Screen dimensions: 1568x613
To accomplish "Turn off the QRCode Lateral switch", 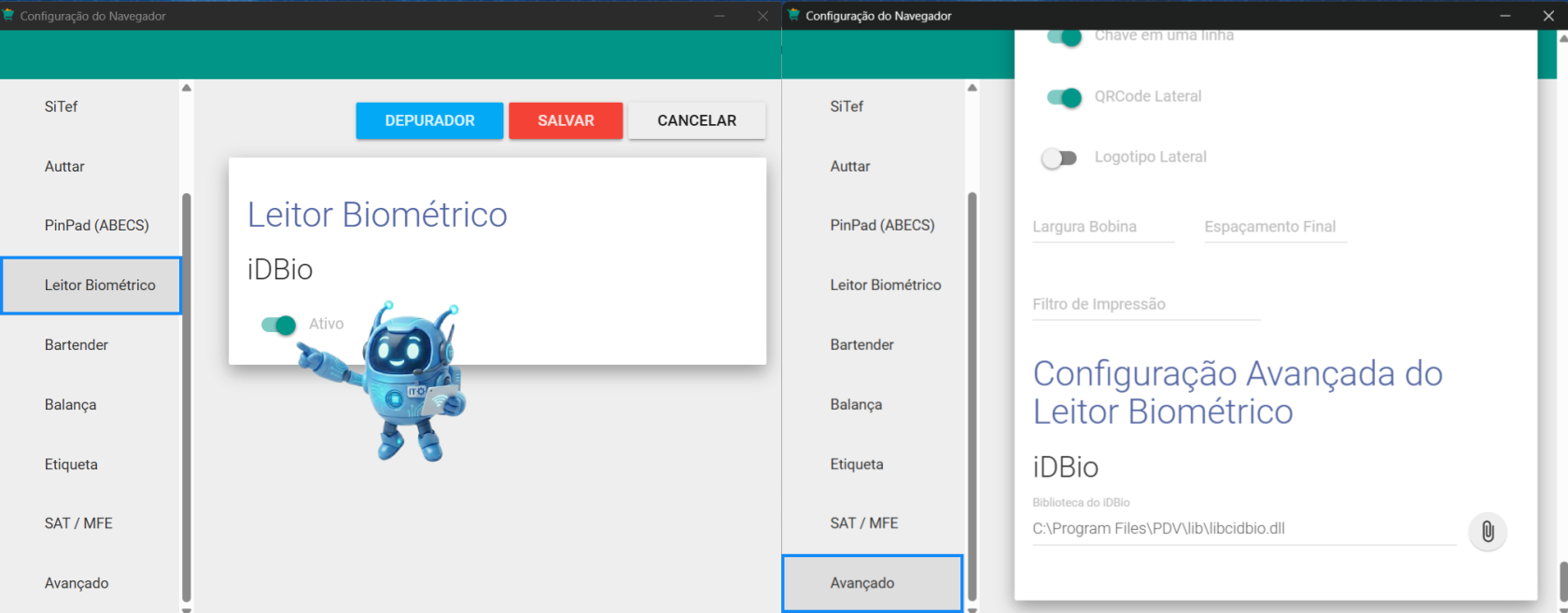I will point(1064,97).
